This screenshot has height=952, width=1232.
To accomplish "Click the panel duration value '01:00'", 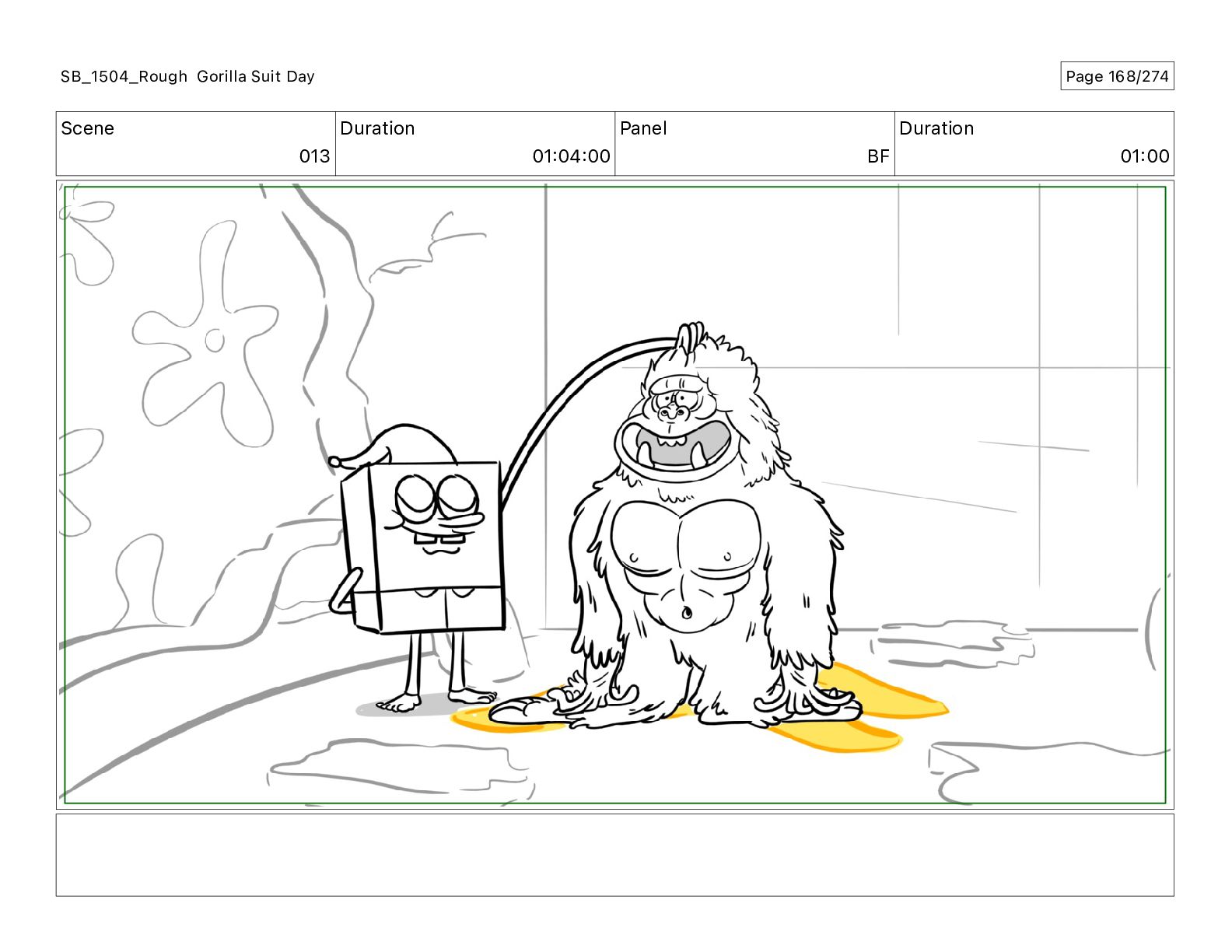I will coord(1144,156).
